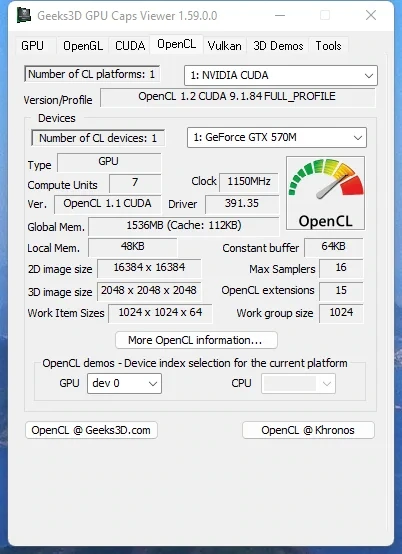Click the Clock value 1150MHz
This screenshot has width=402, height=554.
[x=249, y=182]
